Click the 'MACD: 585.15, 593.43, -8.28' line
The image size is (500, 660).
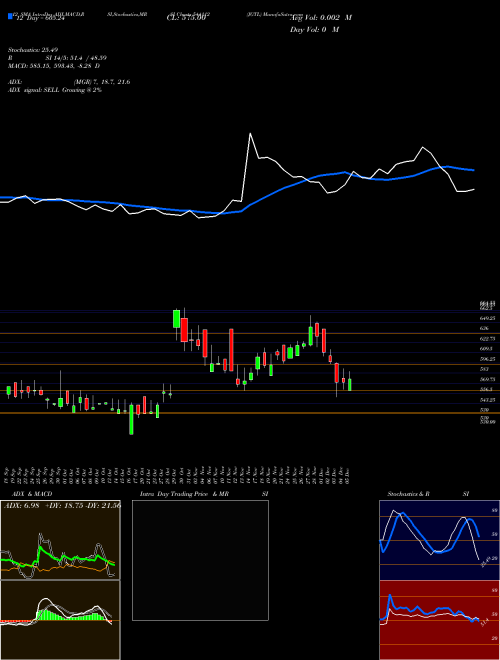[x=54, y=66]
